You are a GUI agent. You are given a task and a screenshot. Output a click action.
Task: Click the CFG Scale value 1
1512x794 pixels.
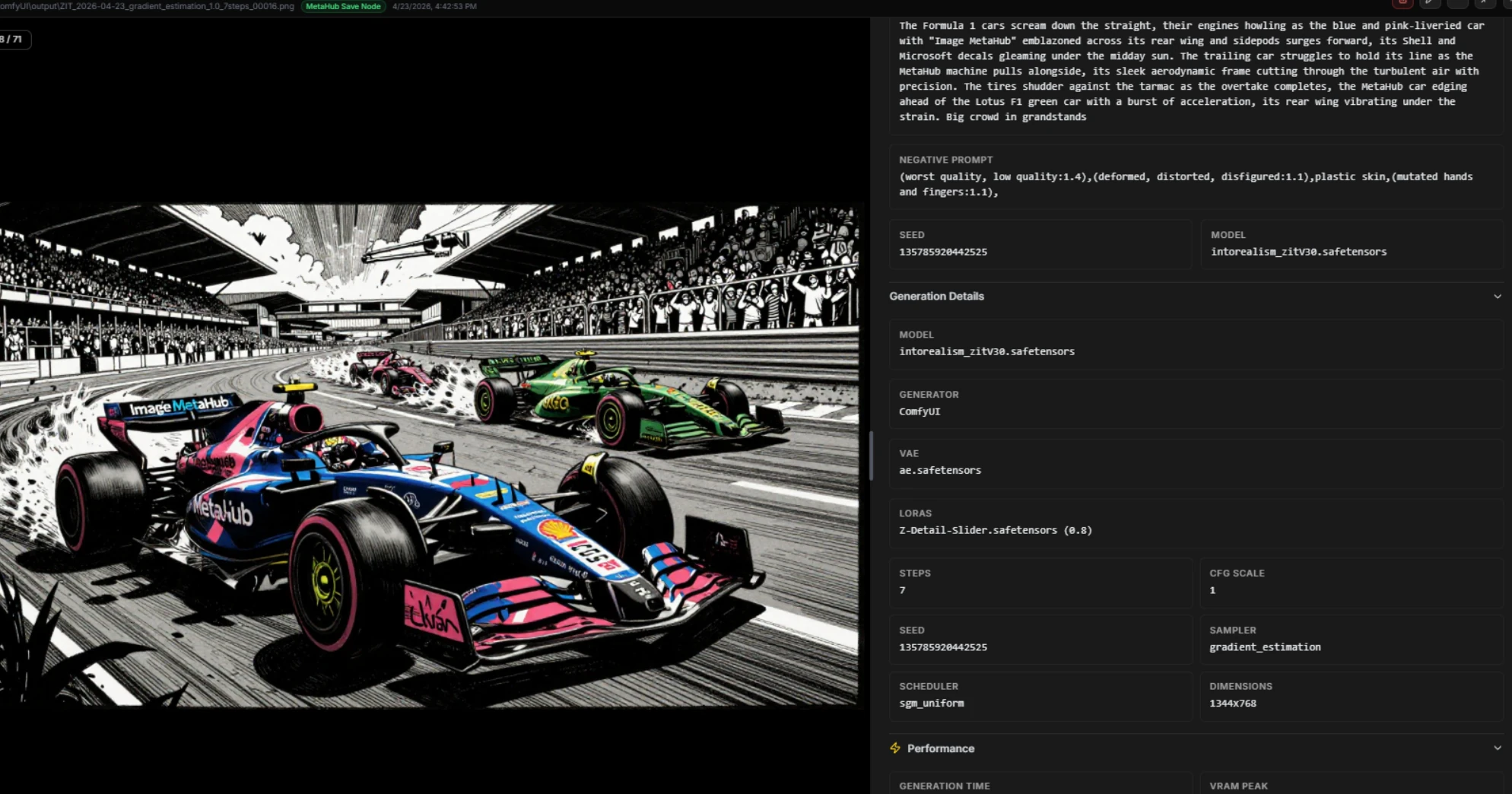click(1212, 590)
